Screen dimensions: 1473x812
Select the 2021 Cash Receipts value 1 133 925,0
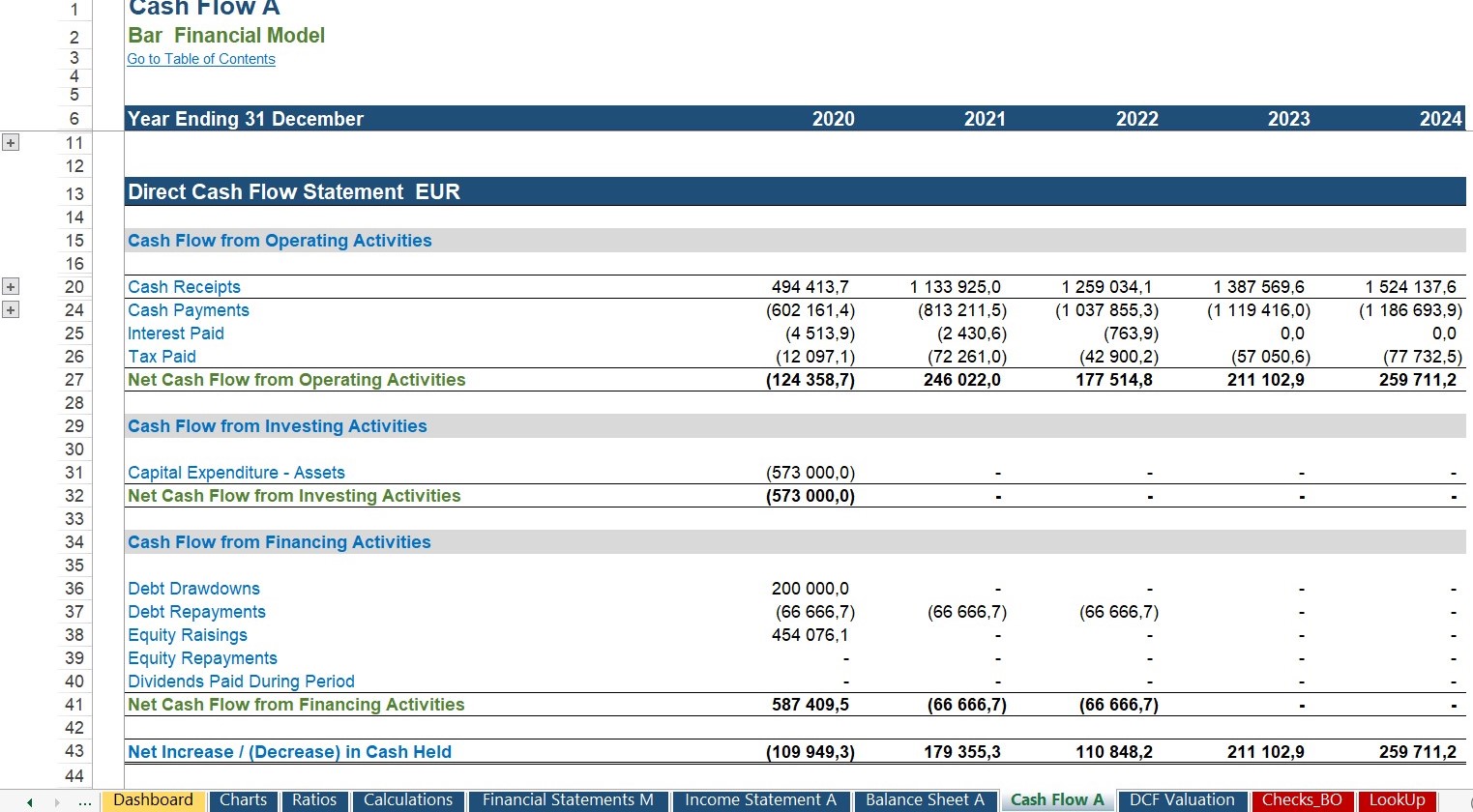(x=955, y=287)
